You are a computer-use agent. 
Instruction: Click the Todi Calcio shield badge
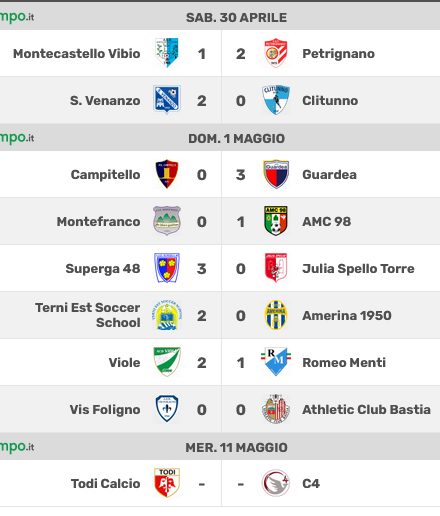(167, 483)
